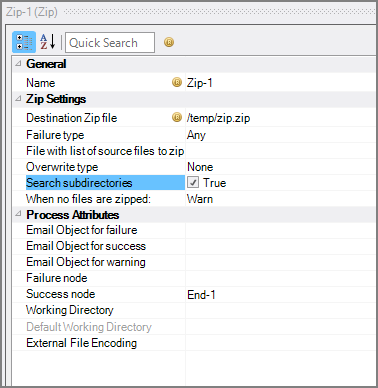Image resolution: width=378 pixels, height=388 pixels.
Task: Select When no files are zipped label
Action: [88, 199]
